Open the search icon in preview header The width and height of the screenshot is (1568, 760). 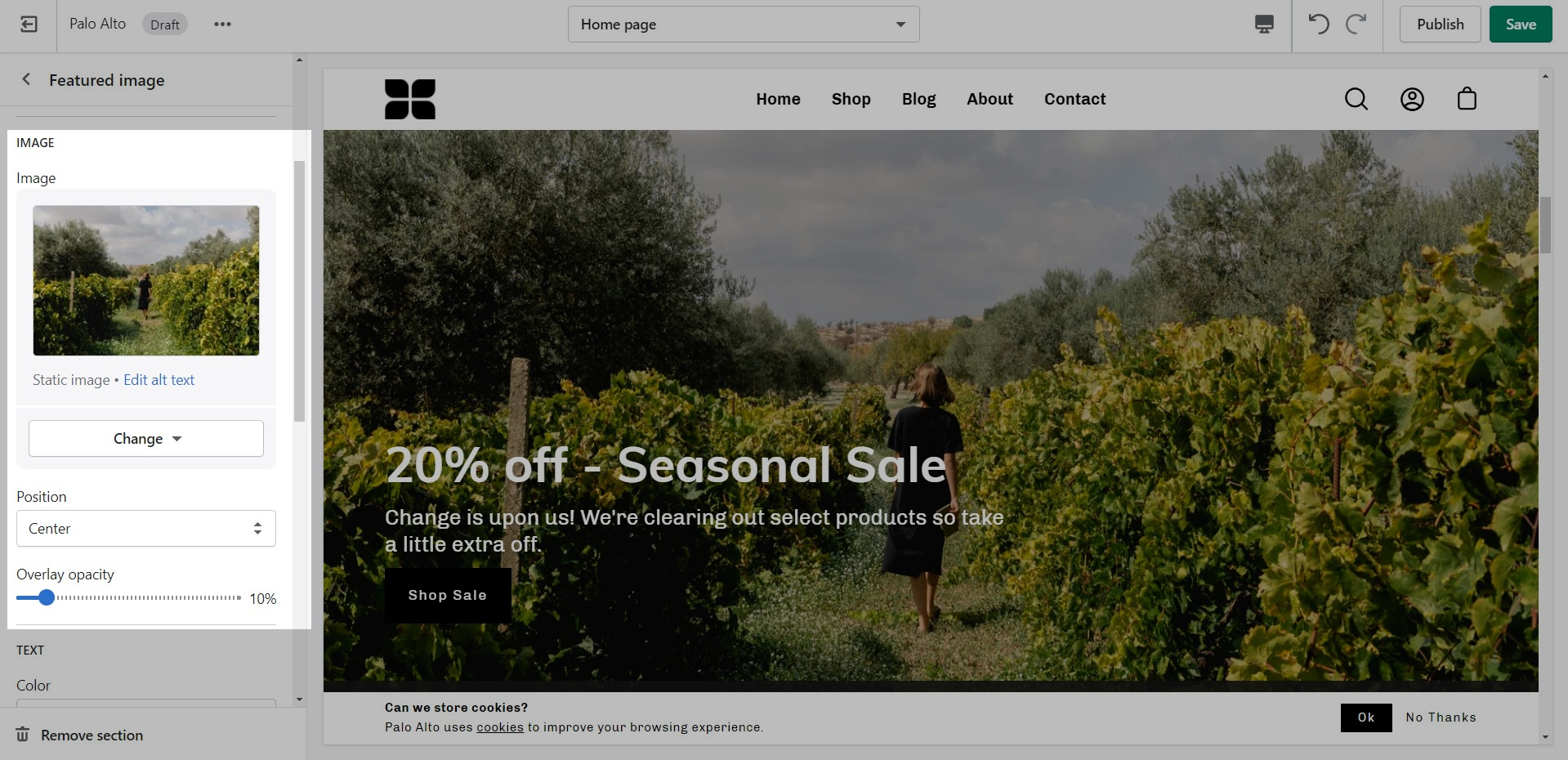coord(1356,99)
